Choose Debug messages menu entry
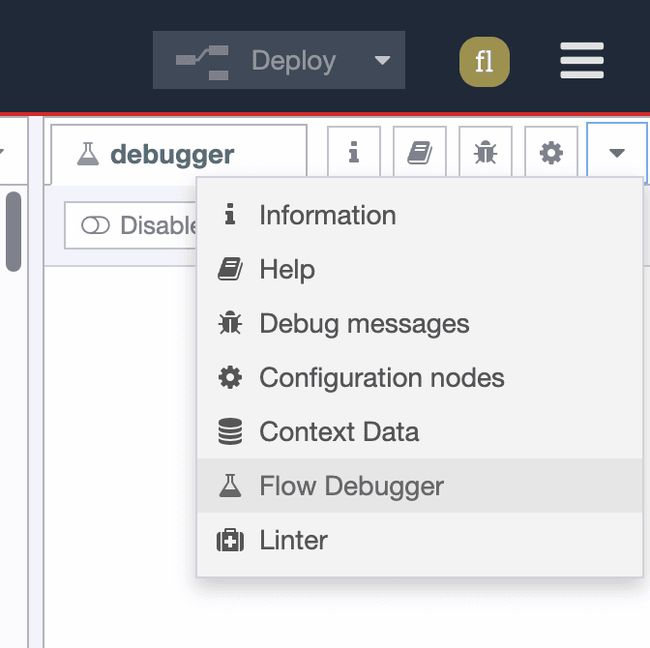 [364, 323]
